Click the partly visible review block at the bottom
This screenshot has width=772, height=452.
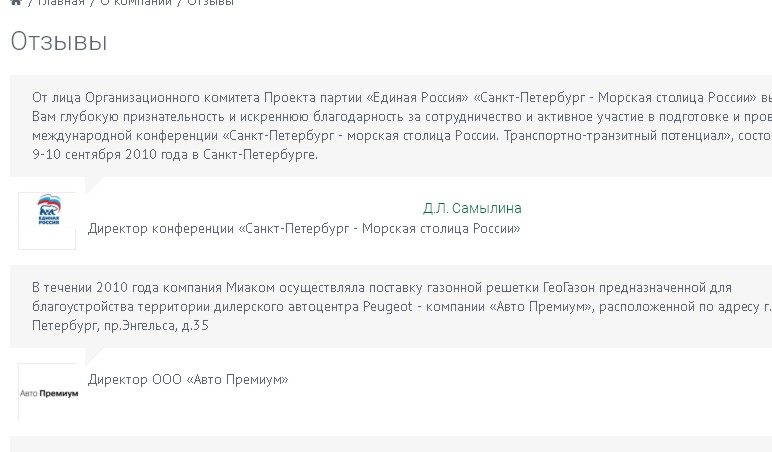point(391,444)
